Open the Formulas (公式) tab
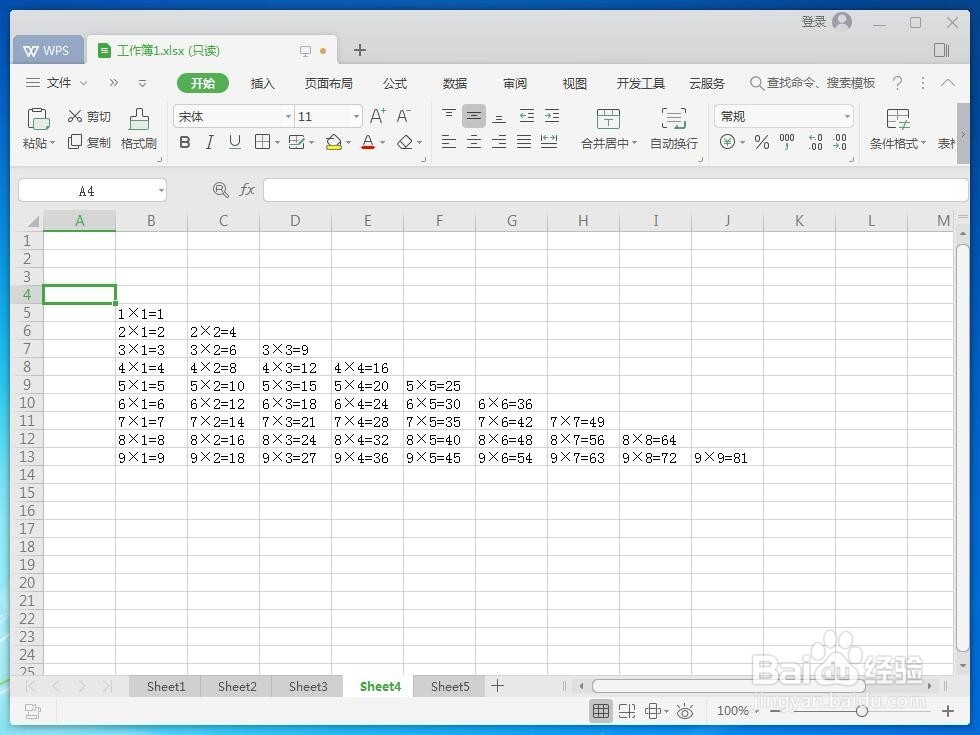980x735 pixels. 395,83
